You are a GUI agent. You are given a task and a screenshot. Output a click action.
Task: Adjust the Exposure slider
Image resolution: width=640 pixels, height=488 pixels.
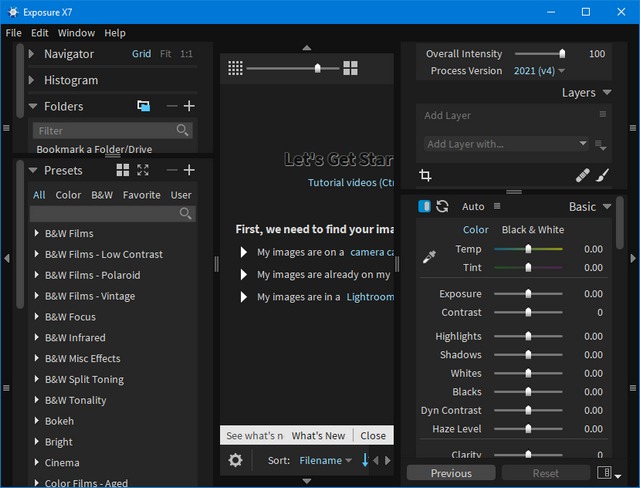click(x=528, y=294)
